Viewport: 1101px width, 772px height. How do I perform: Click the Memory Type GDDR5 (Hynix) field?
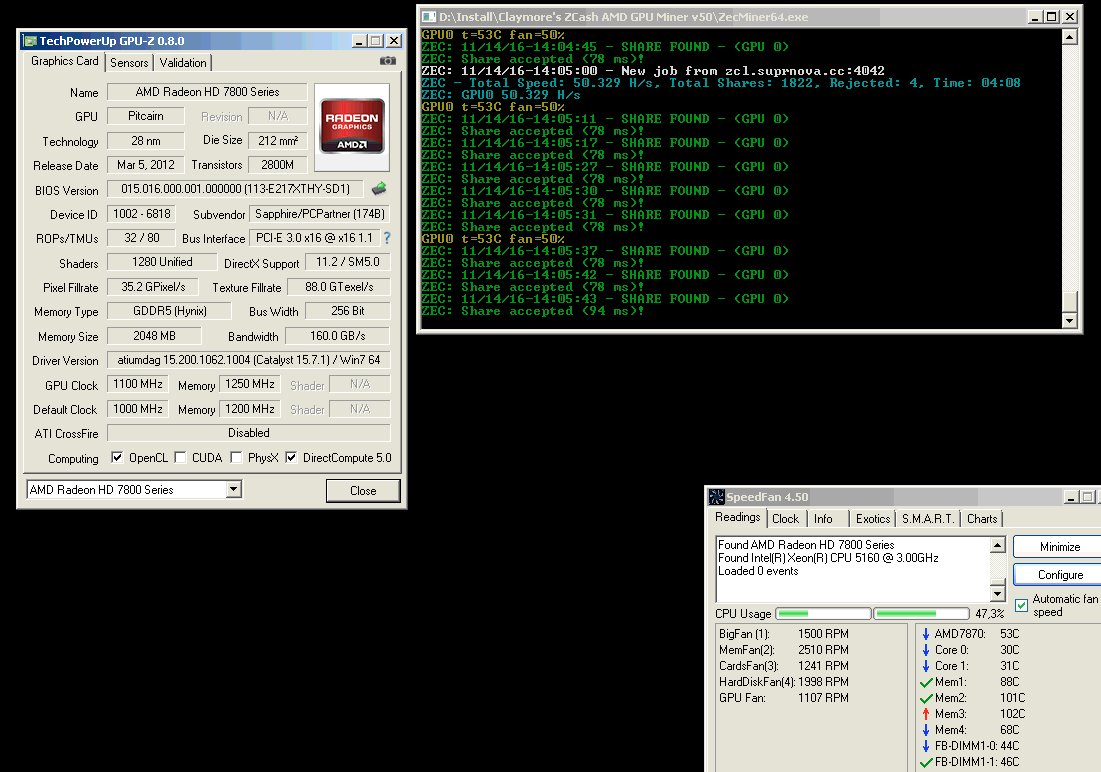(x=169, y=310)
